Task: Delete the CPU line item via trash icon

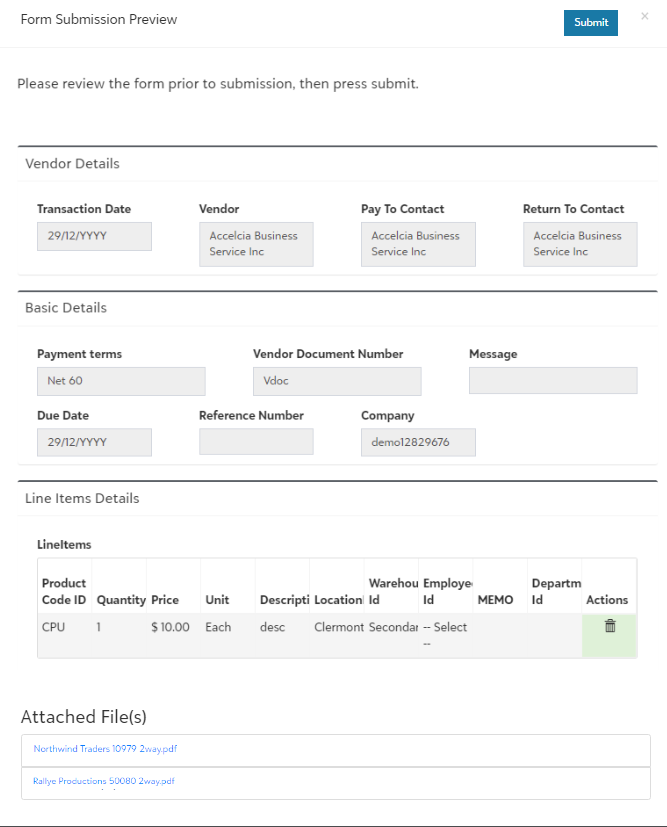Action: tap(610, 626)
